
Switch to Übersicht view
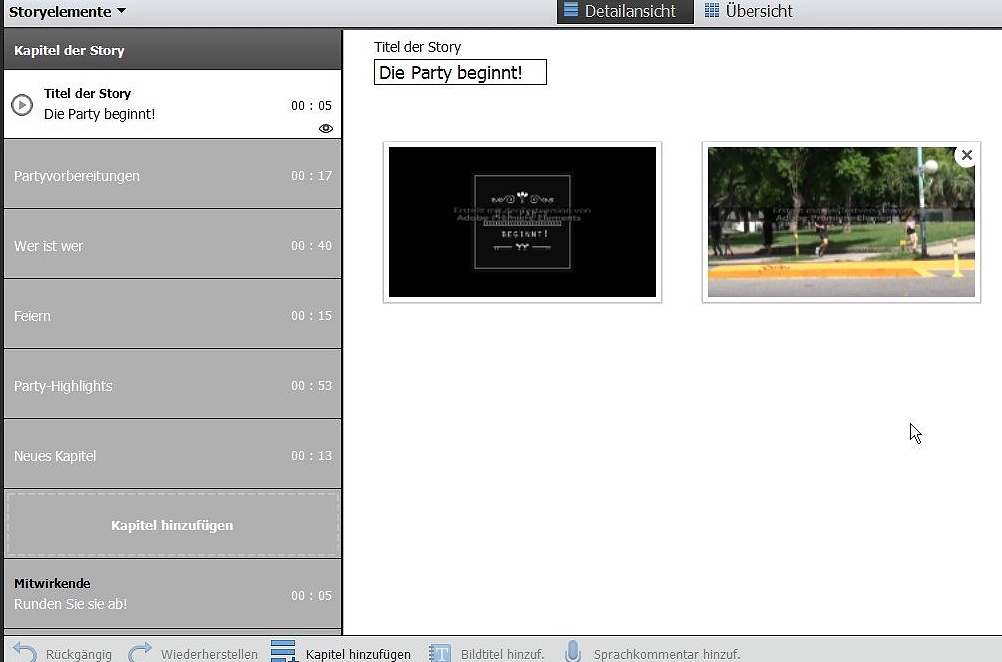(748, 12)
